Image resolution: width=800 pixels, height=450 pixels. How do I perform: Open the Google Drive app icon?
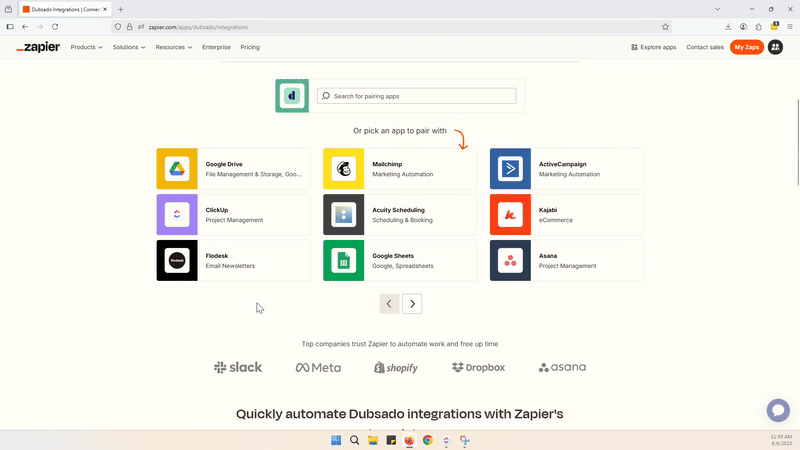point(177,169)
